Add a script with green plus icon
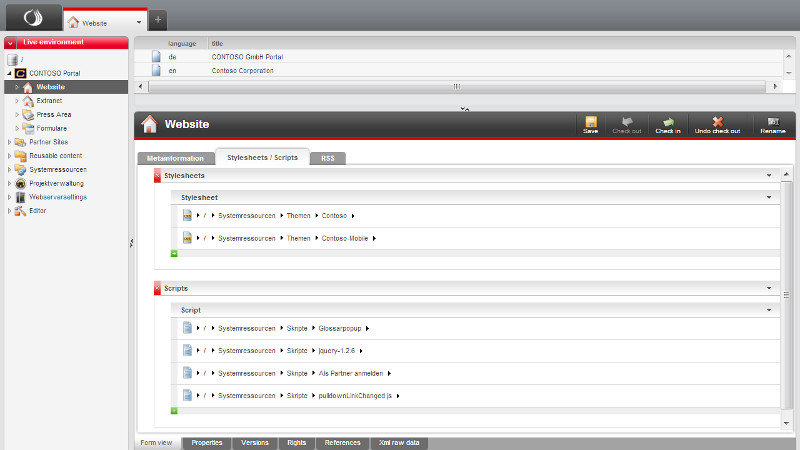 174,410
